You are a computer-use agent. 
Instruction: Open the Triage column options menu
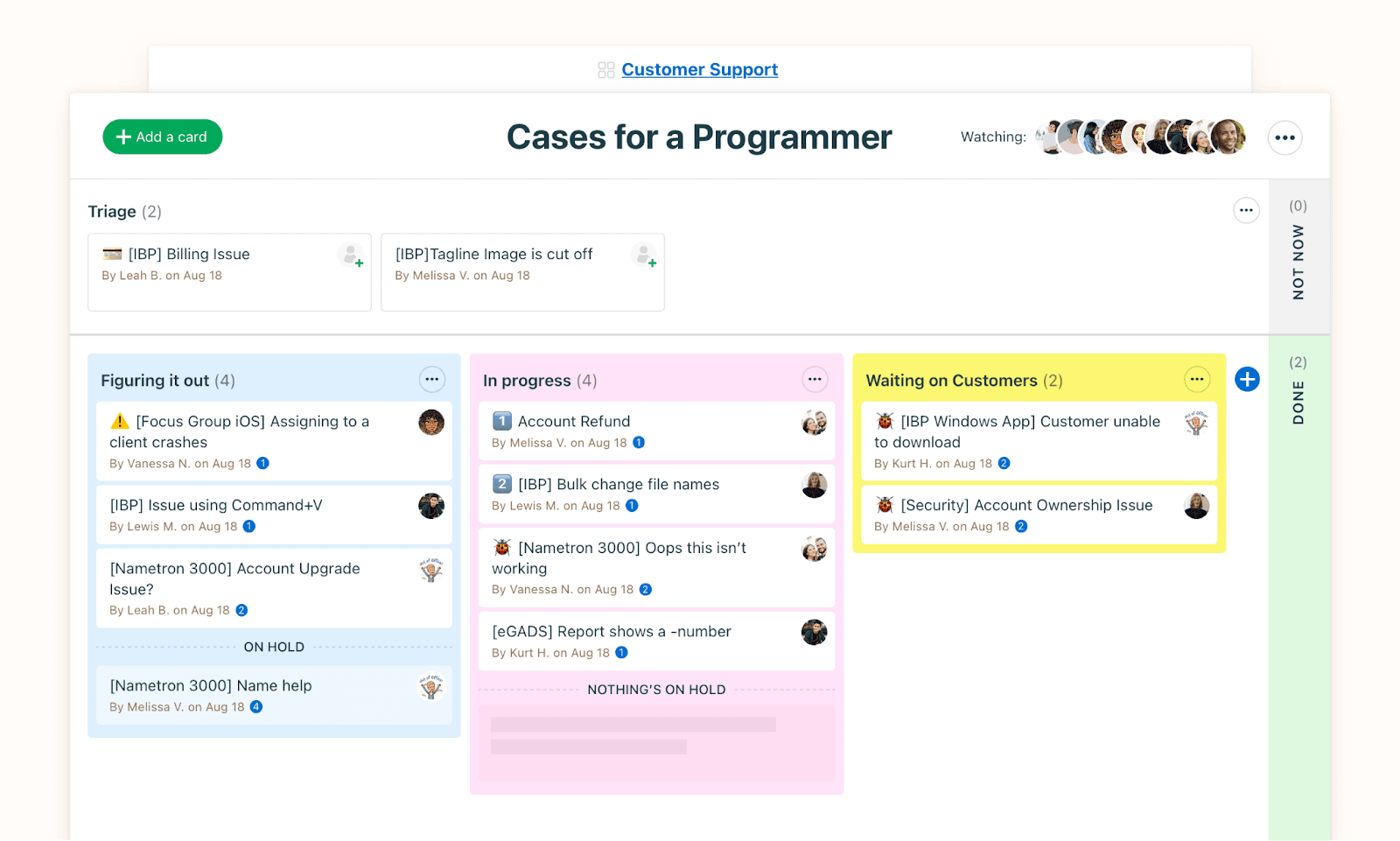tap(1246, 210)
